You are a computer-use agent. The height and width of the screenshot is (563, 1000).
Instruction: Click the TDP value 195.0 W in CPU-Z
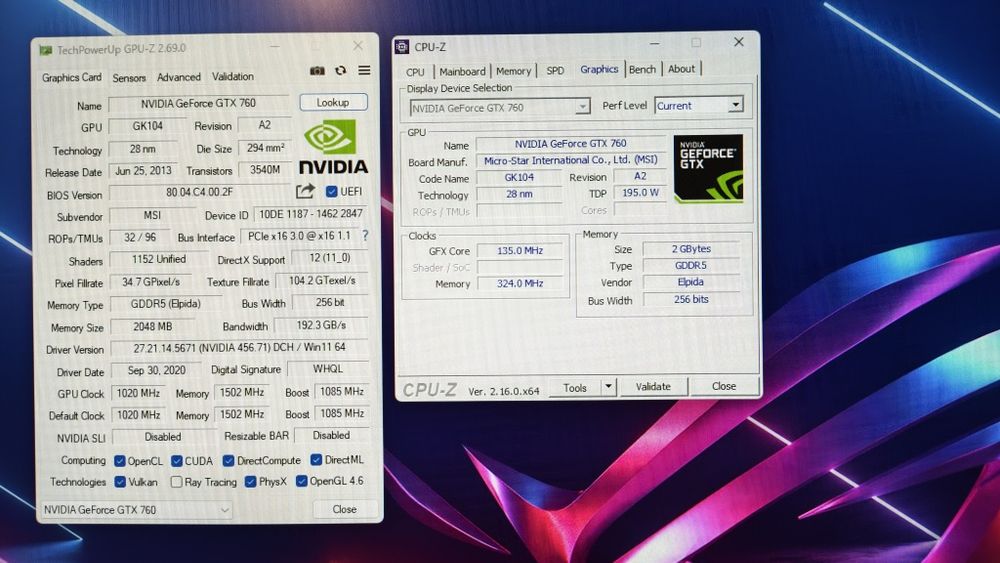pos(640,193)
